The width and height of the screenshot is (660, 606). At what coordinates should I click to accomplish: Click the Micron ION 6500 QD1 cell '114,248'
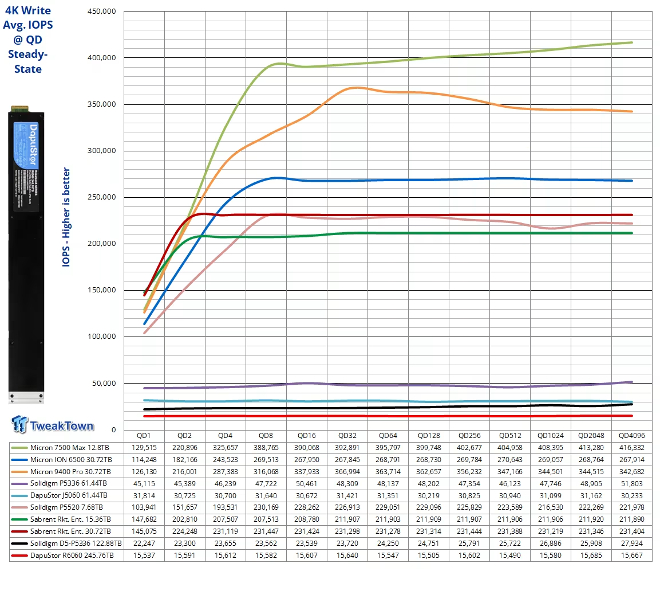[x=144, y=460]
